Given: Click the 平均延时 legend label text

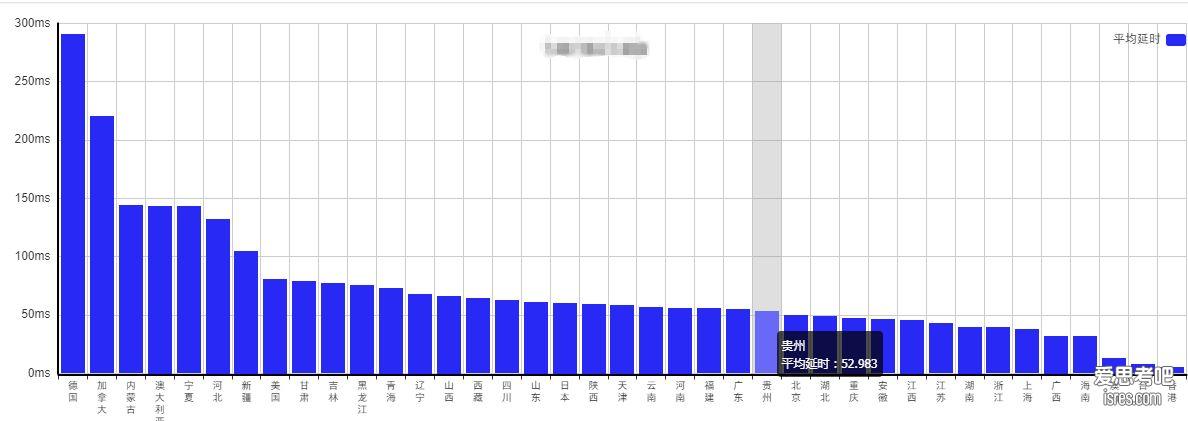Looking at the screenshot, I should coord(1136,39).
